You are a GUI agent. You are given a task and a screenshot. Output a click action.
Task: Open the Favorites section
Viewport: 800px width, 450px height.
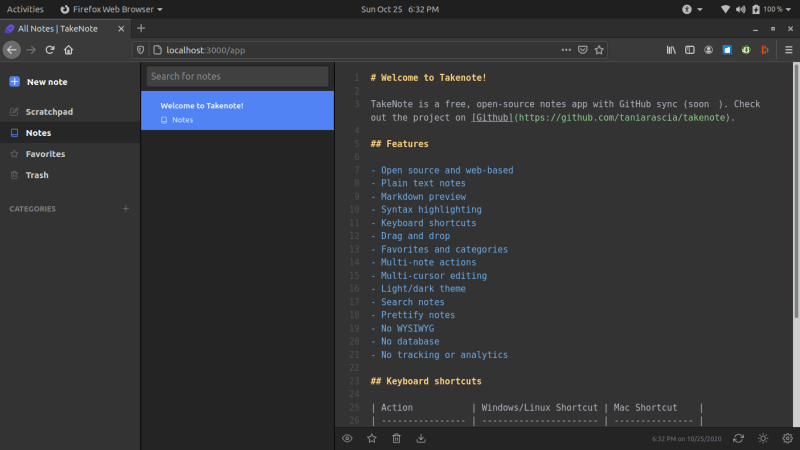coord(70,154)
